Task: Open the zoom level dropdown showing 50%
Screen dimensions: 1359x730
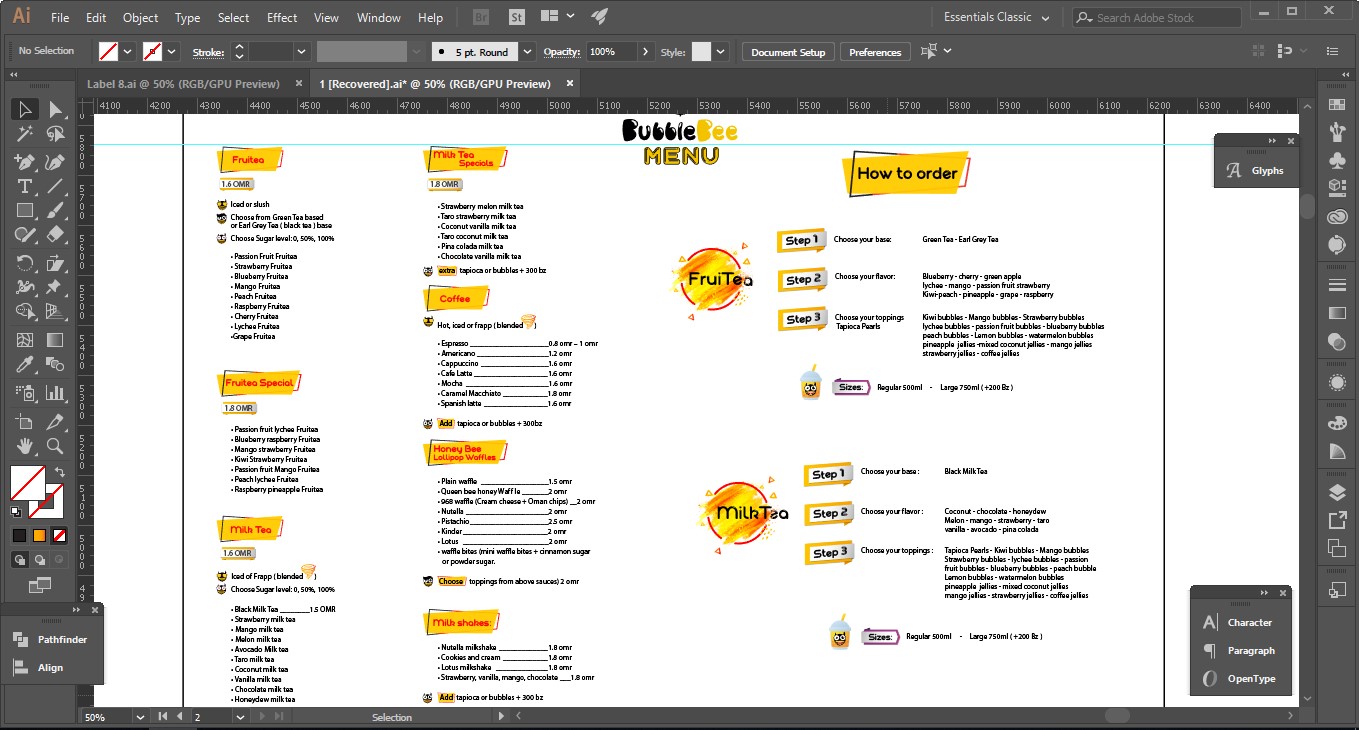Action: pyautogui.click(x=140, y=717)
